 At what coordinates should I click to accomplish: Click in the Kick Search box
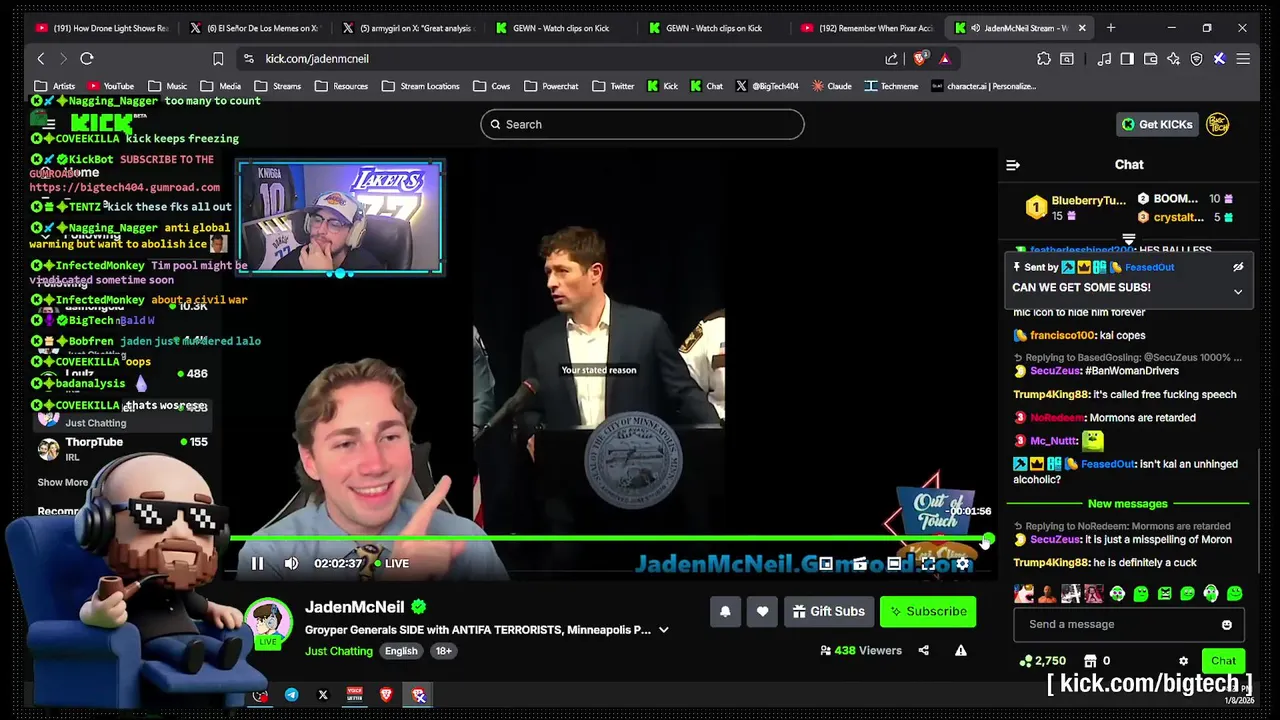[642, 124]
